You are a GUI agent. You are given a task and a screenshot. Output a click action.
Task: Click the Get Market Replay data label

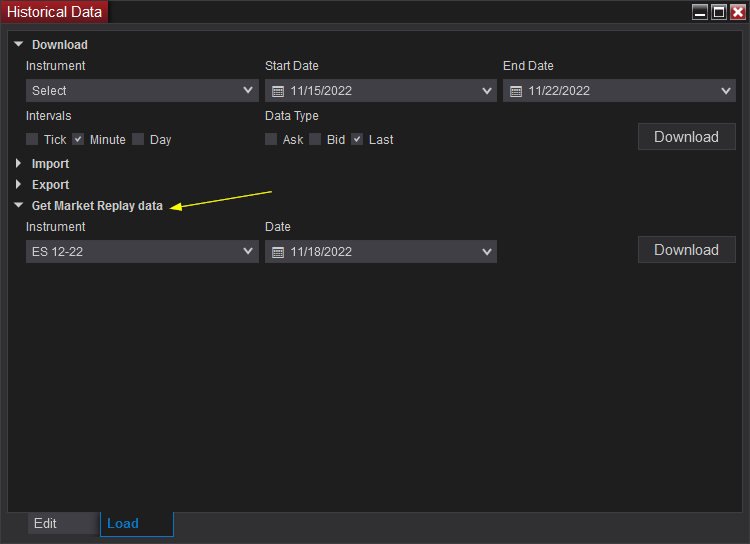[x=97, y=206]
